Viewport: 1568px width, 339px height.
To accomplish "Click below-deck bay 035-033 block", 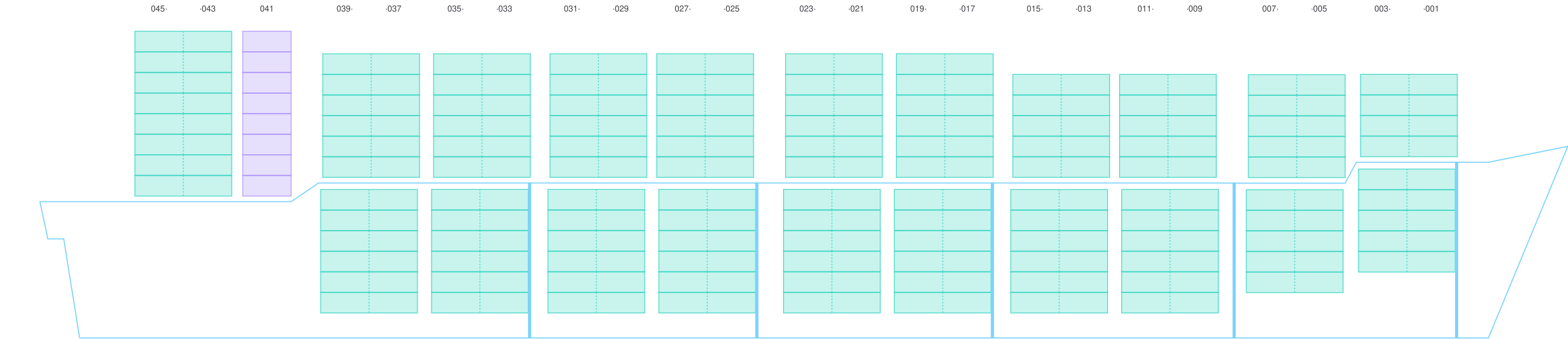I will click(x=479, y=251).
